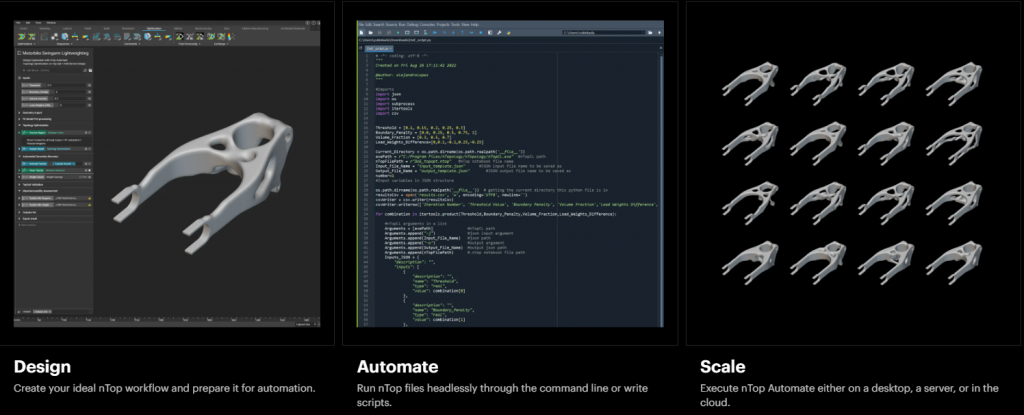Screen dimensions: 1024x415
Task: Collapse the Topology Optimization section
Action: click(19, 125)
